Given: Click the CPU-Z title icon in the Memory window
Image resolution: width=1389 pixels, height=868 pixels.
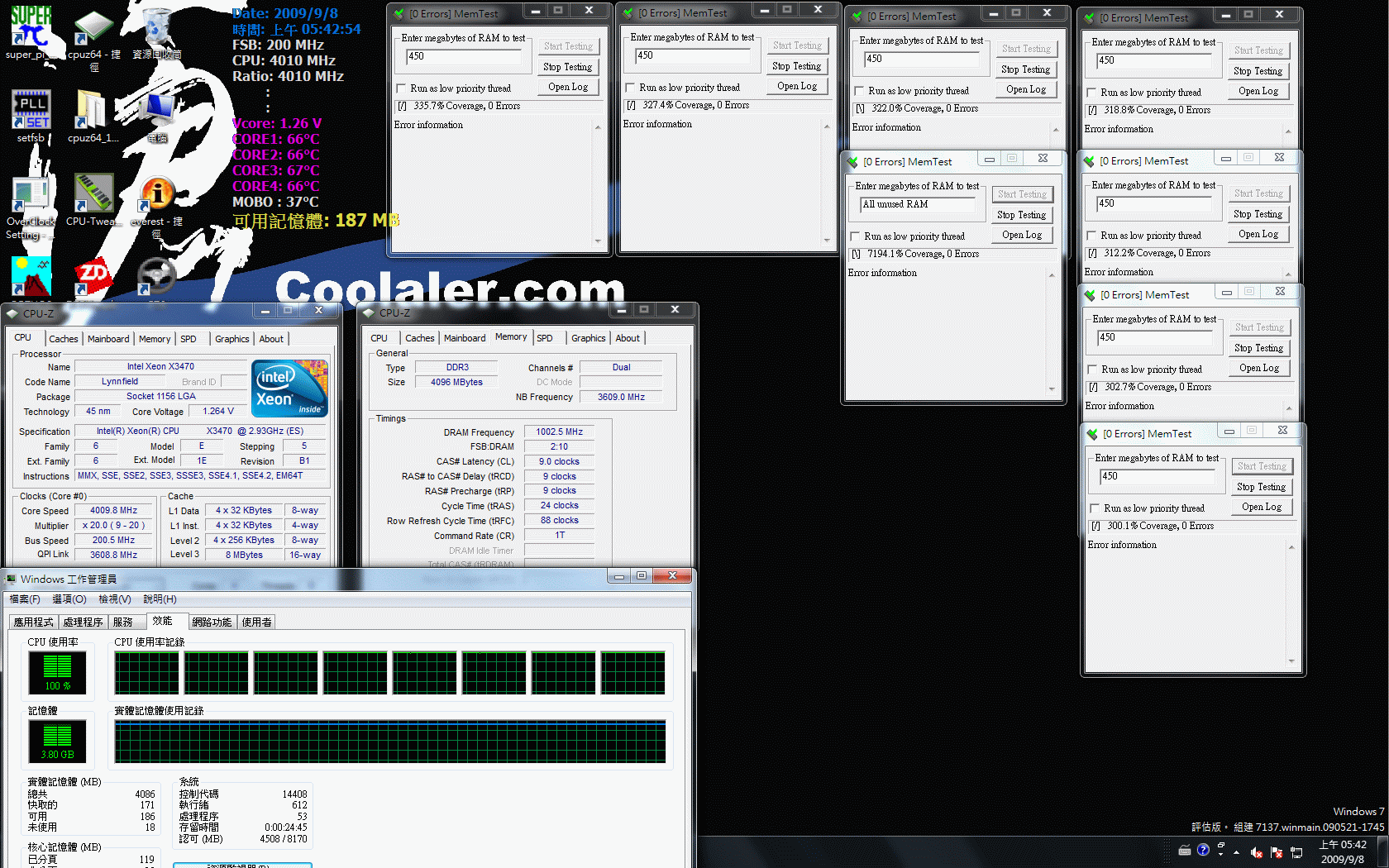Looking at the screenshot, I should pyautogui.click(x=369, y=312).
